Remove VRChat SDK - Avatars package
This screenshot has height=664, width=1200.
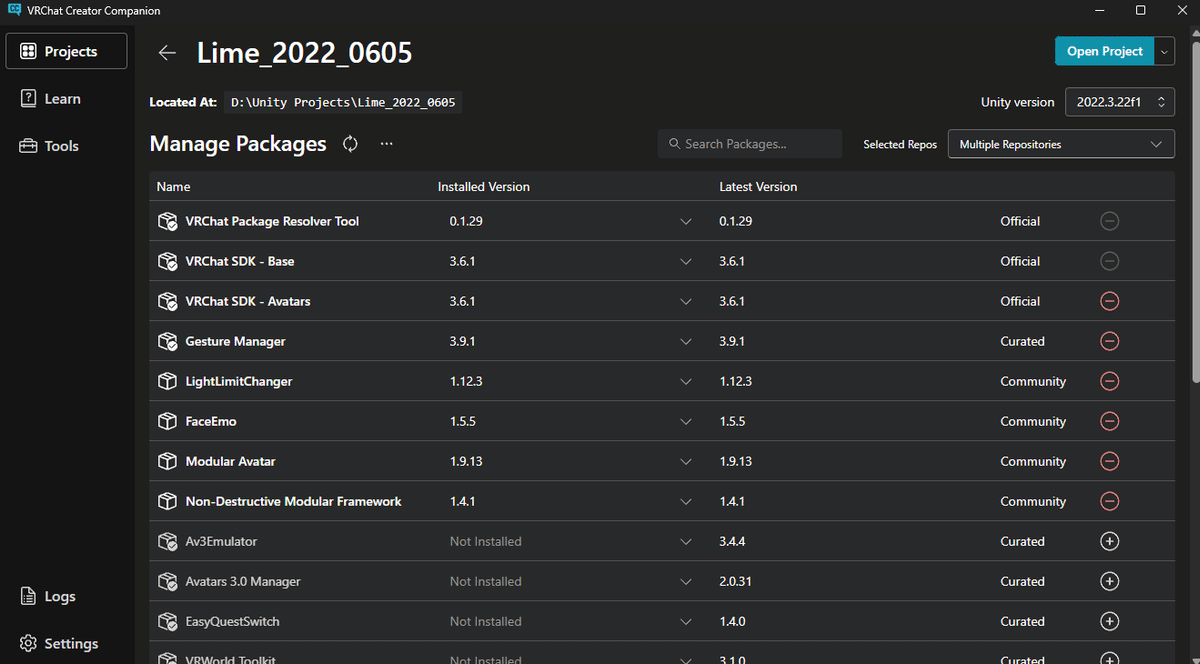coord(1109,301)
